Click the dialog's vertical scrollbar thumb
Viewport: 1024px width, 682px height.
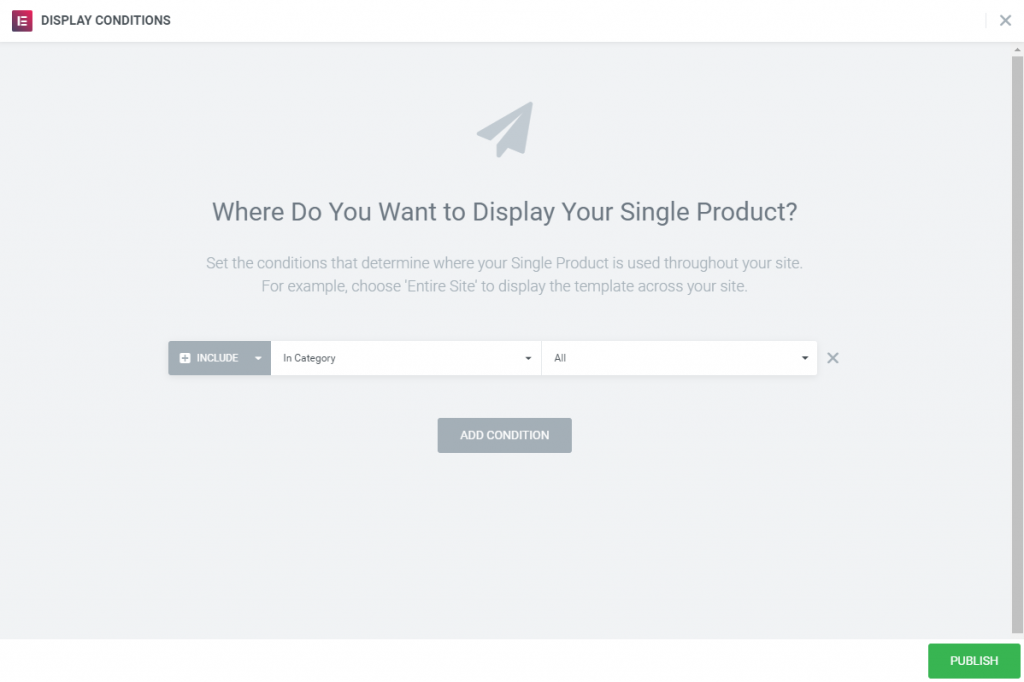(1018, 340)
